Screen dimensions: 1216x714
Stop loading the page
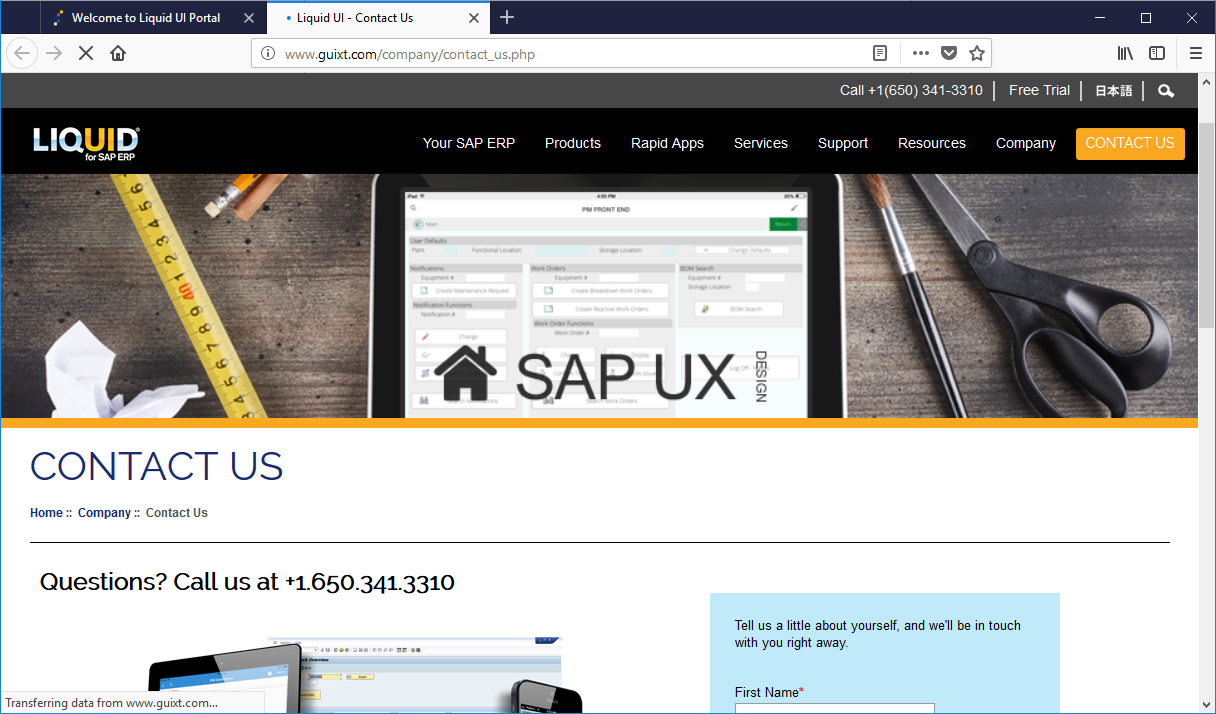coord(86,53)
